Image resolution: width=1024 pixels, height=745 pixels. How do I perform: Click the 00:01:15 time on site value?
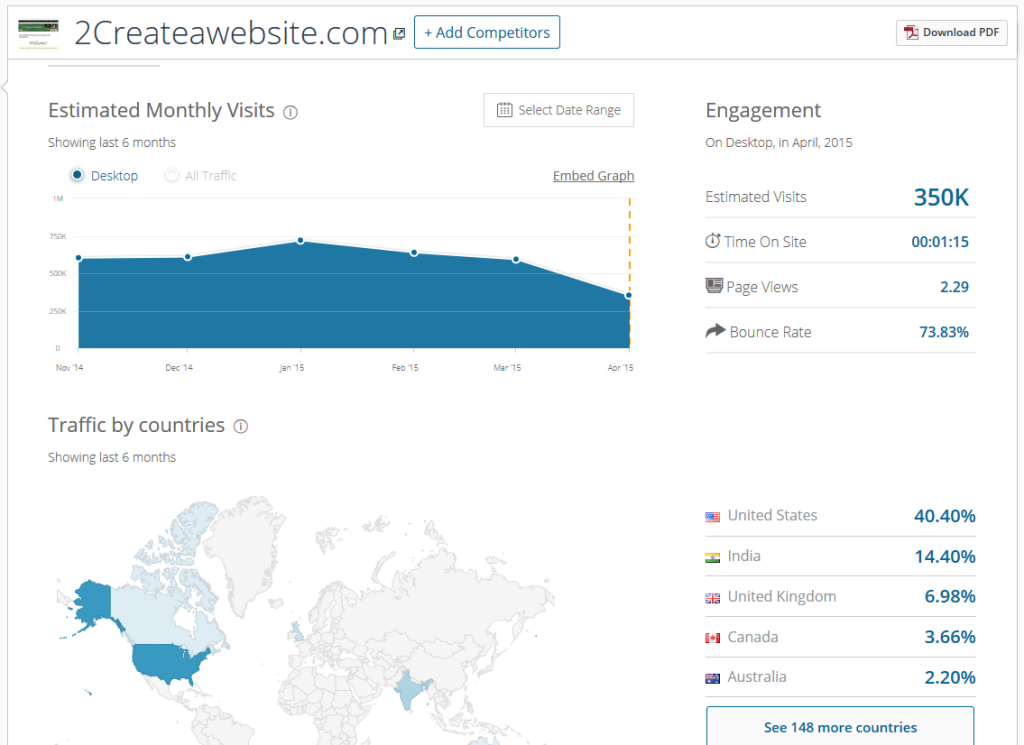pyautogui.click(x=940, y=242)
